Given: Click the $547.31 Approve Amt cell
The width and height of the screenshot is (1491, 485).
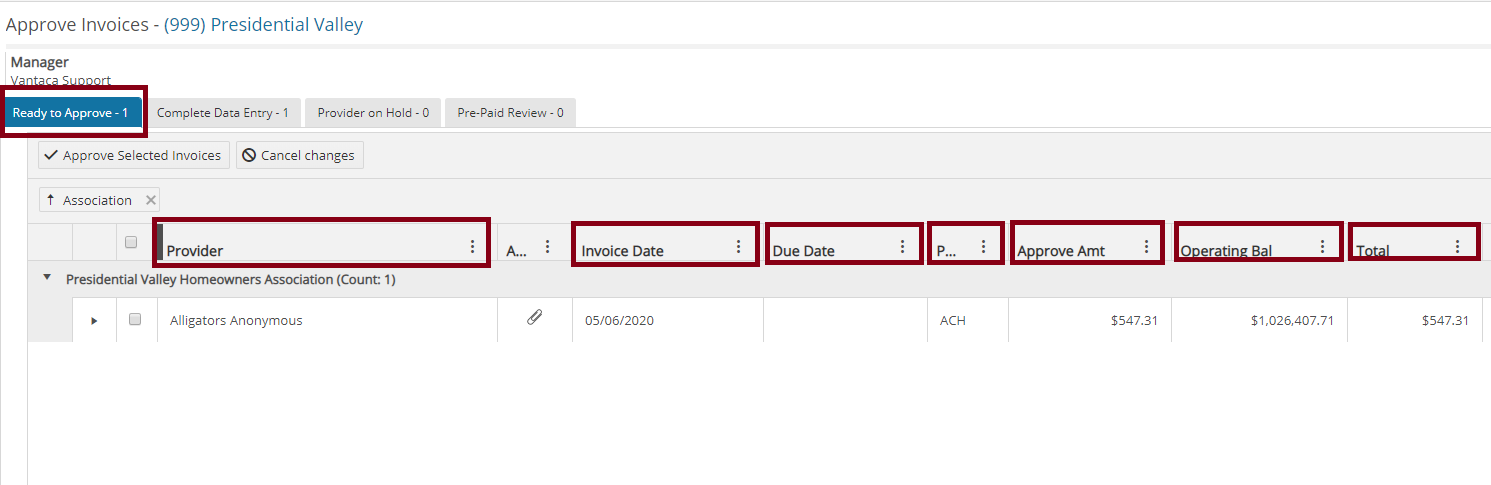Looking at the screenshot, I should (x=1089, y=320).
